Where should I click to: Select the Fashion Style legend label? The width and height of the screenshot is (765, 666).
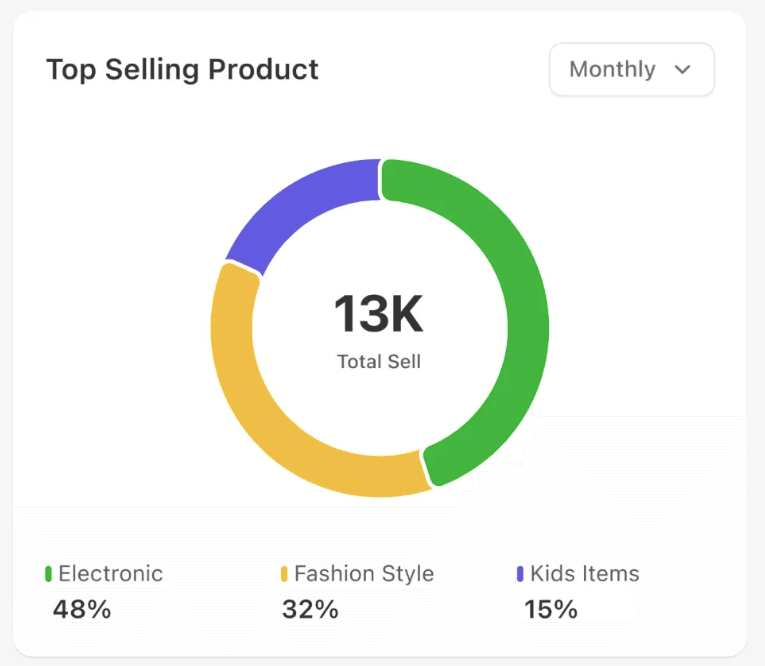click(x=364, y=574)
